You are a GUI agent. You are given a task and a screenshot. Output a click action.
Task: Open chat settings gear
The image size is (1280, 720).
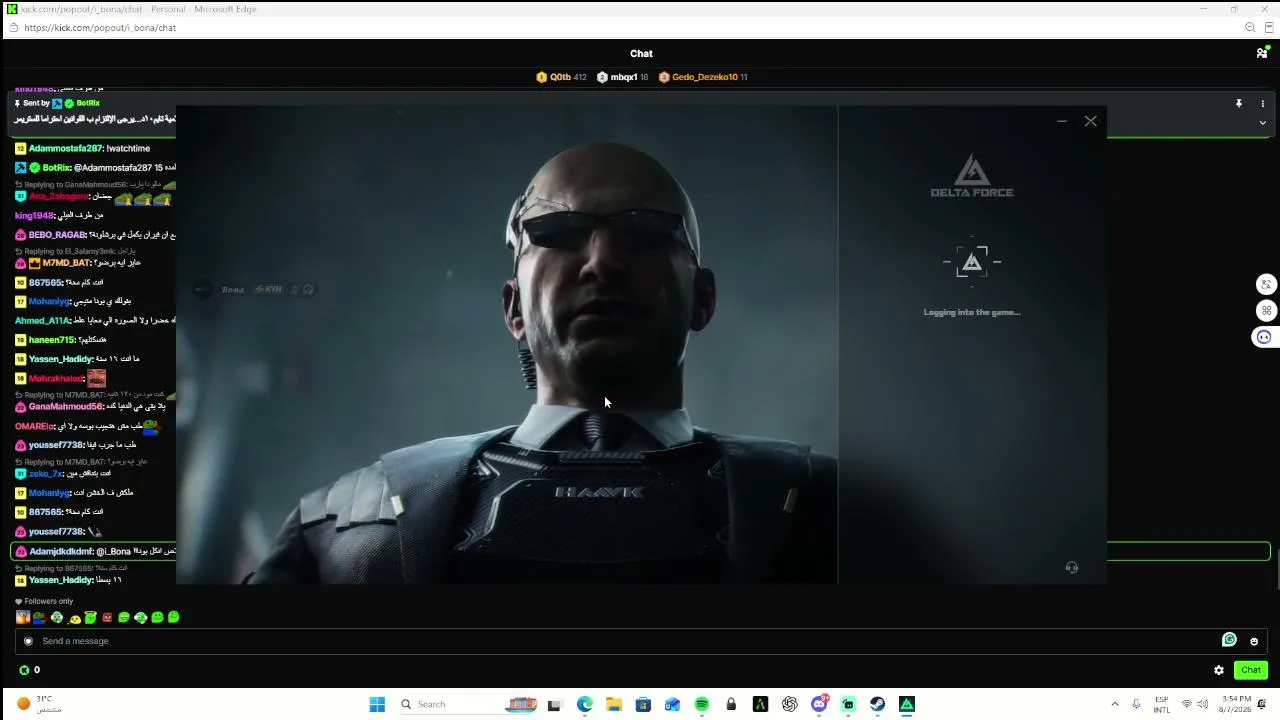1219,670
